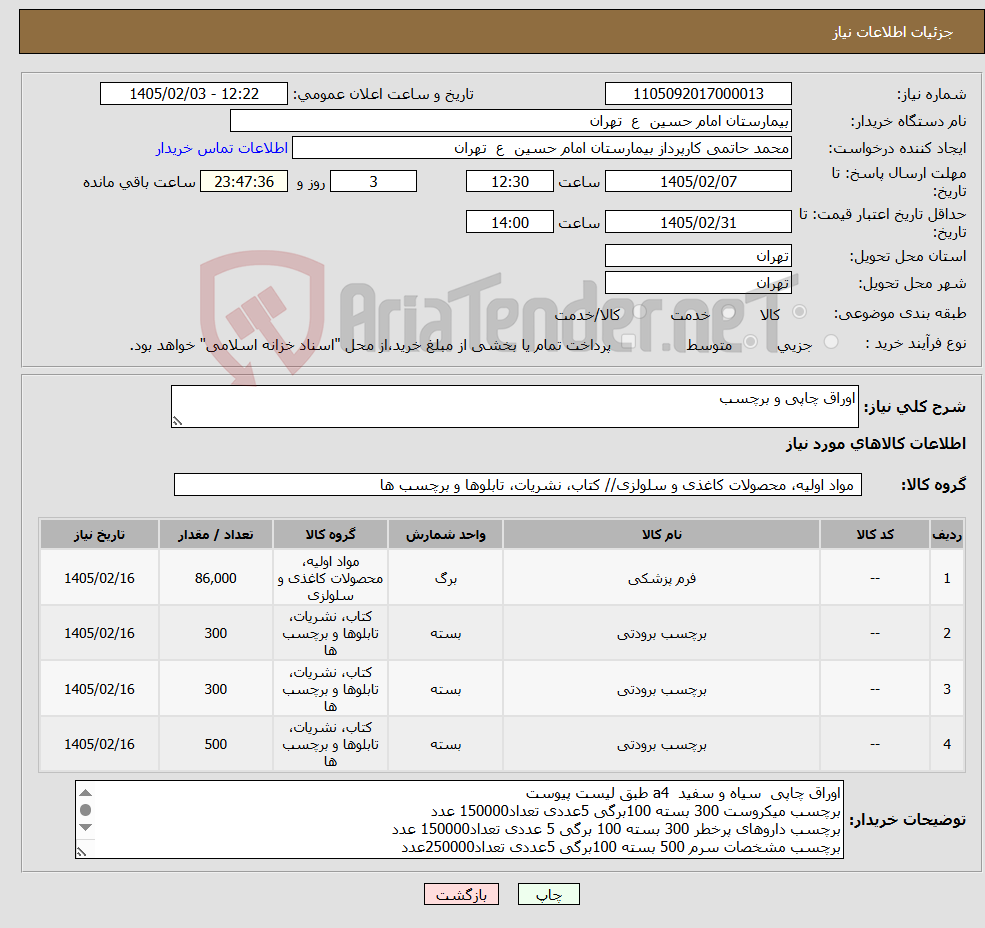Click the remaining days field showing 3
The height and width of the screenshot is (928, 985).
(x=373, y=182)
